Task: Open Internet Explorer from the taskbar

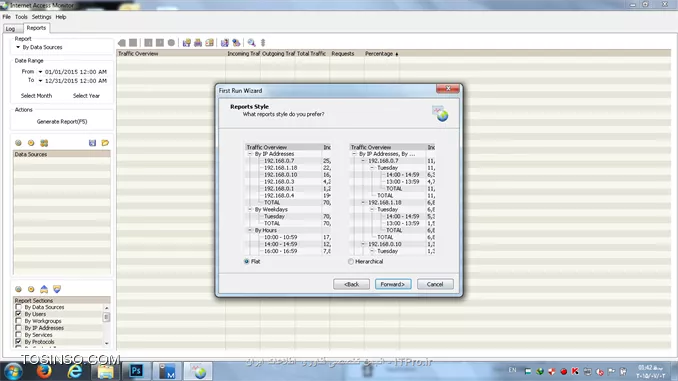Action: point(74,371)
